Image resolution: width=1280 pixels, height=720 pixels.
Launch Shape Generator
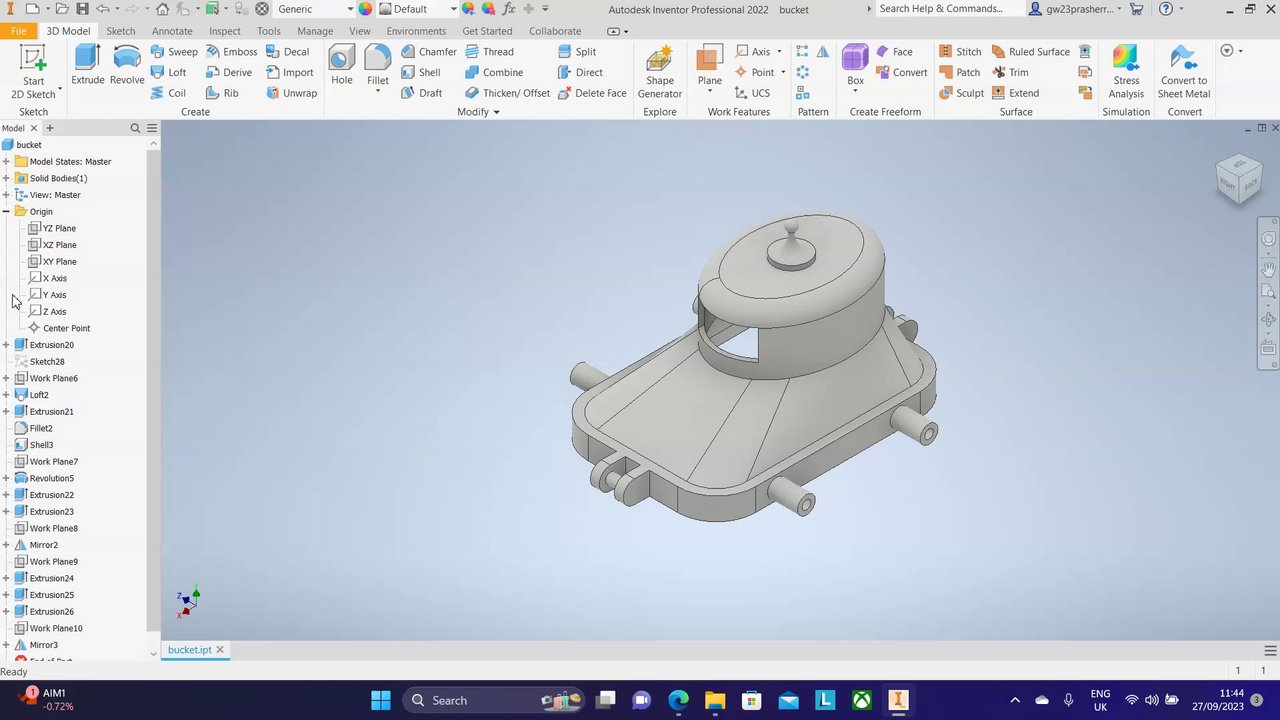tap(660, 72)
